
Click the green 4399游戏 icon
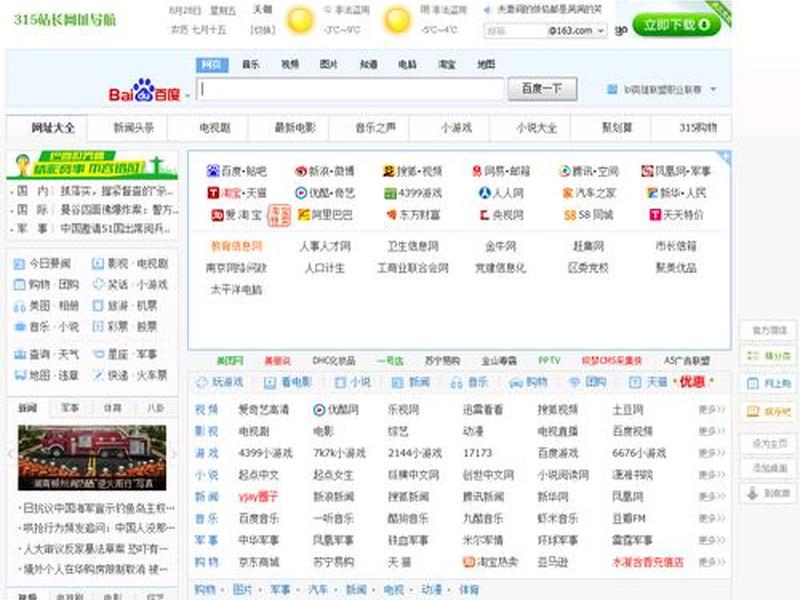coord(390,193)
